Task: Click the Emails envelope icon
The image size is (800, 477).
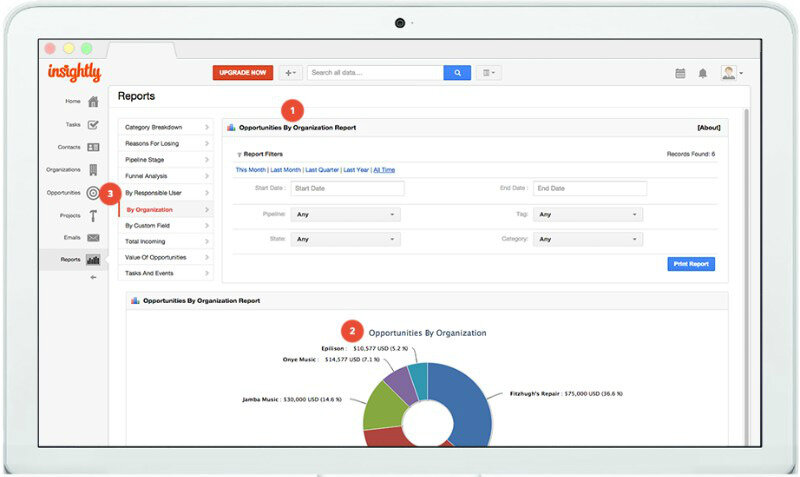Action: point(93,237)
